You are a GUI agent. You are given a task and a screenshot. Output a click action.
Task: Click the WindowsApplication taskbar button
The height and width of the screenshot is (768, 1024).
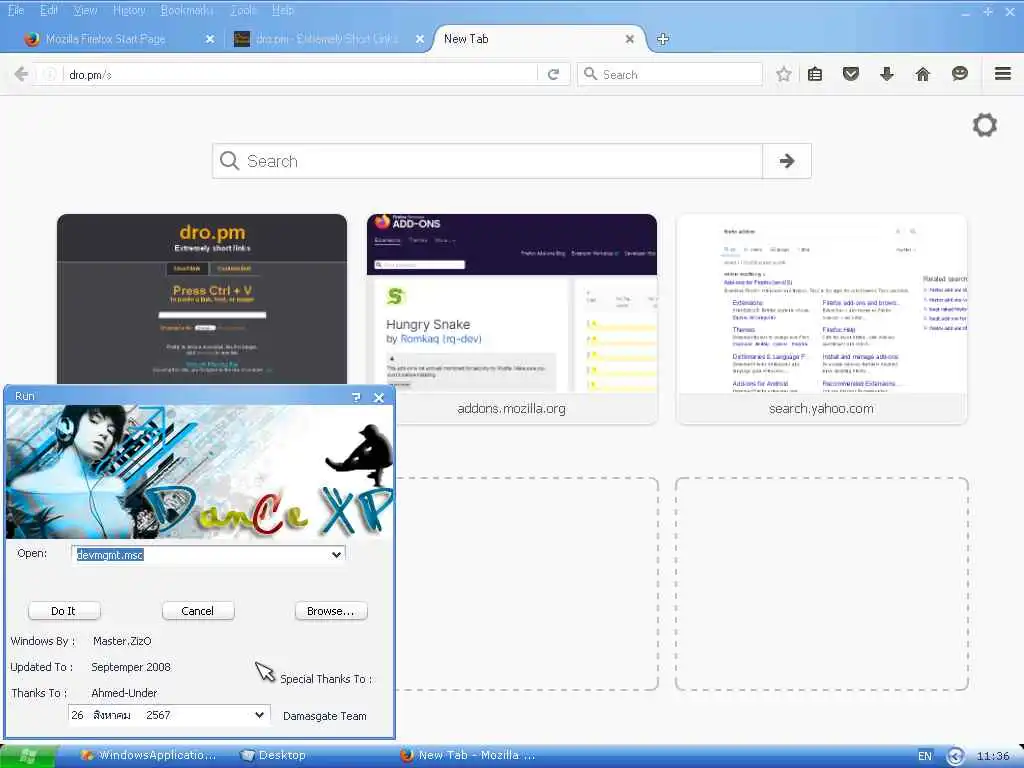click(x=149, y=756)
